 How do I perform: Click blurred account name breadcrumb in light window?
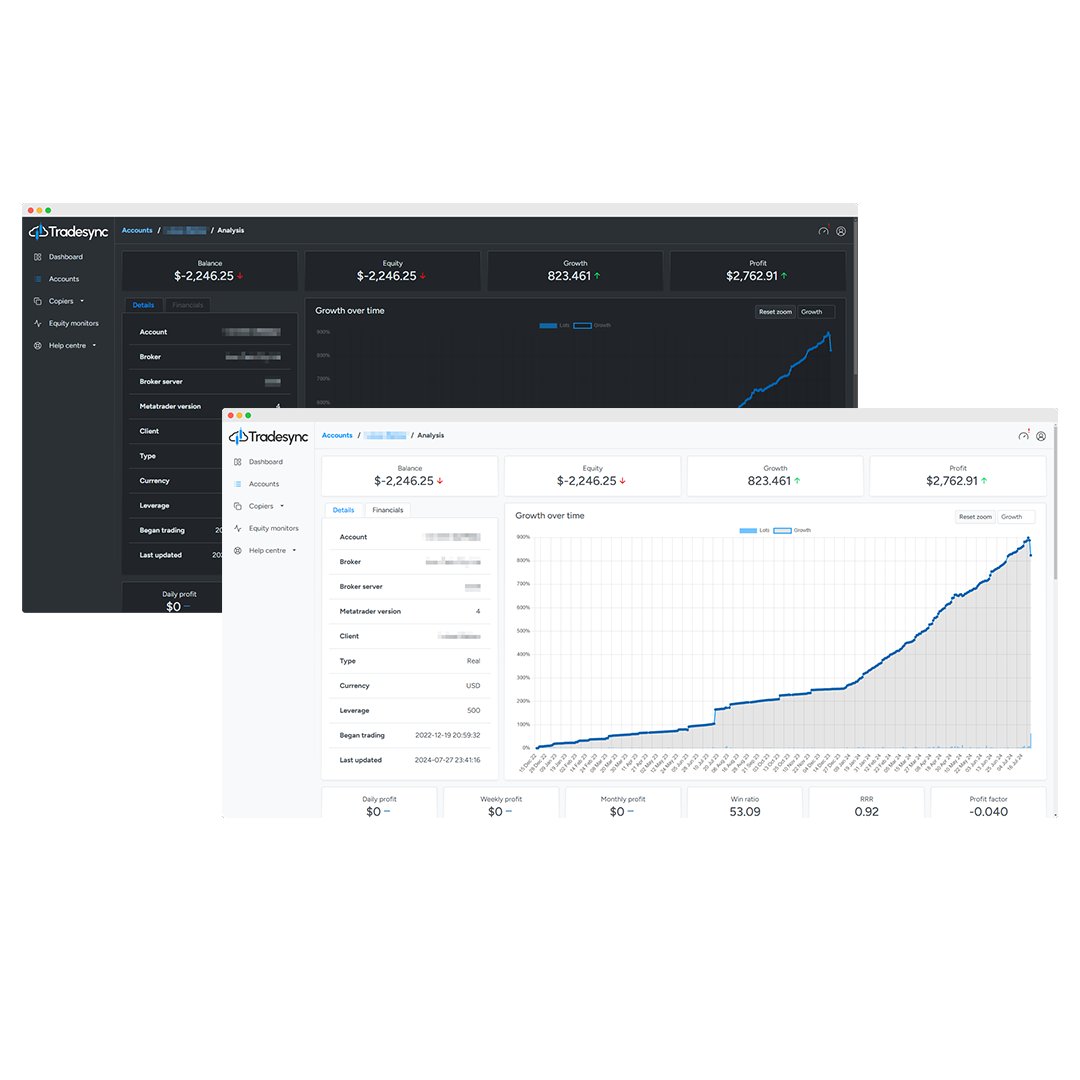coord(386,435)
